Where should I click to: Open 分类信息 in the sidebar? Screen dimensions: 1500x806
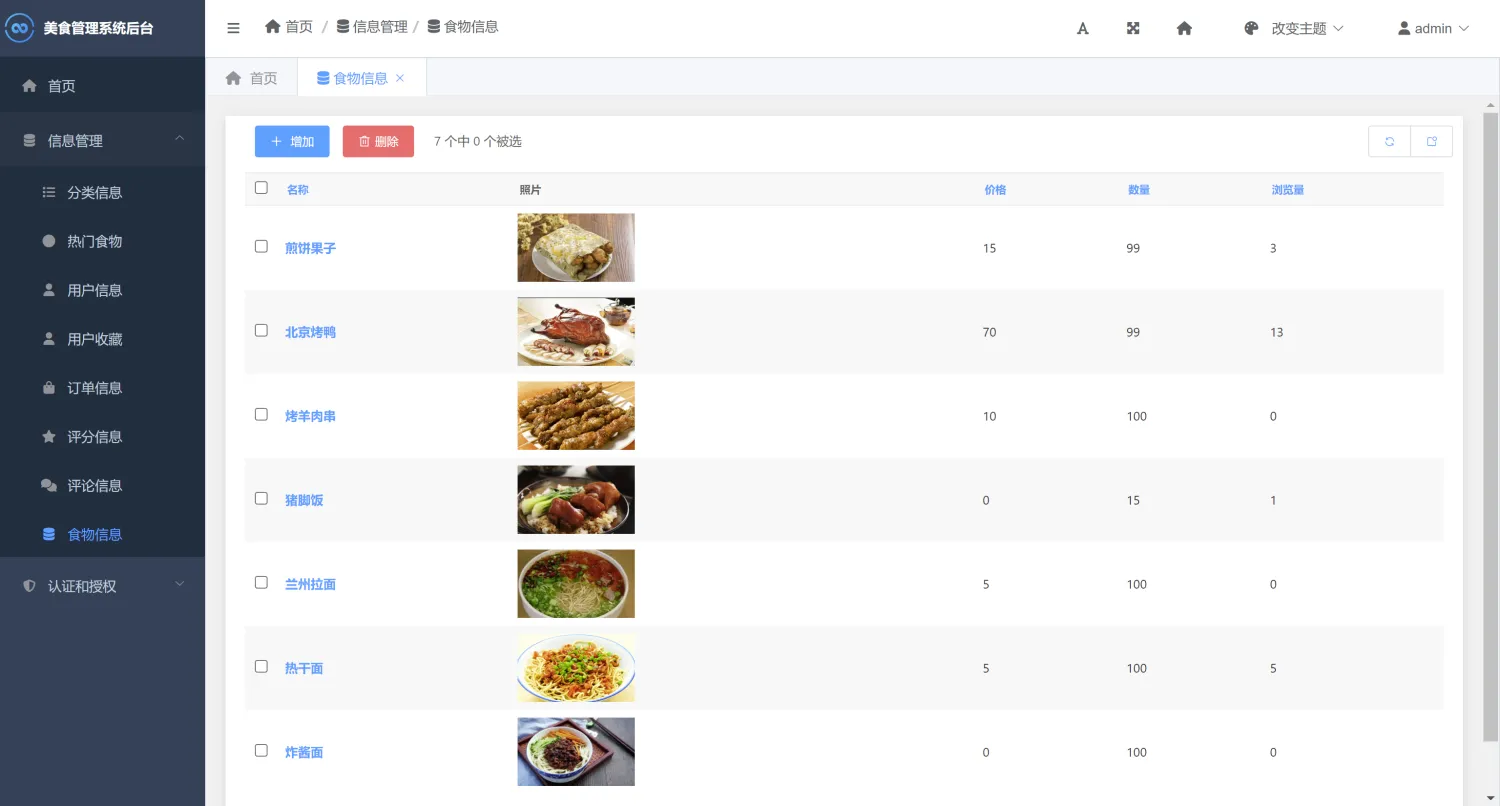click(95, 192)
